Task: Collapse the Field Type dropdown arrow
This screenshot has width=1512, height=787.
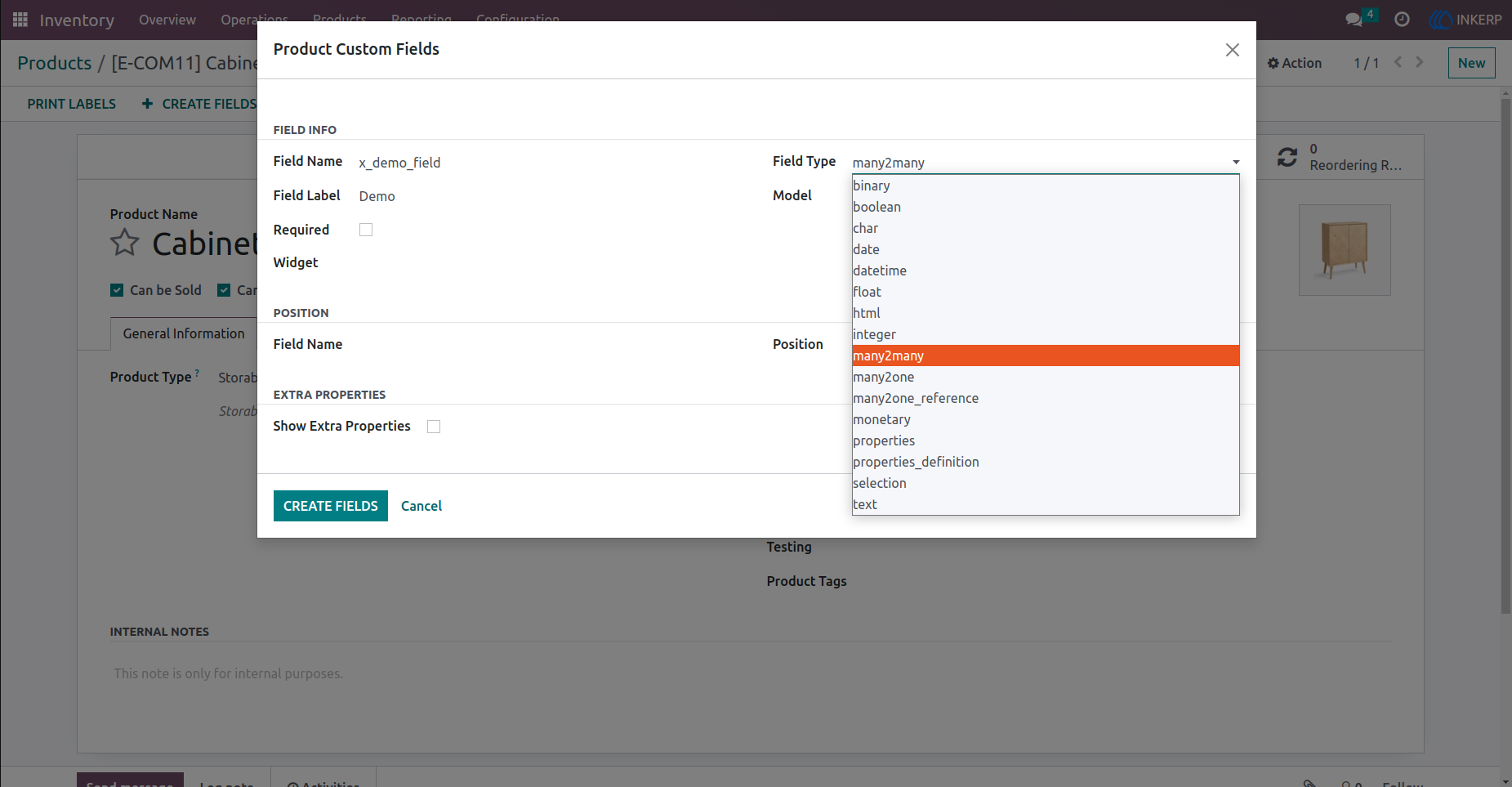Action: click(1236, 163)
